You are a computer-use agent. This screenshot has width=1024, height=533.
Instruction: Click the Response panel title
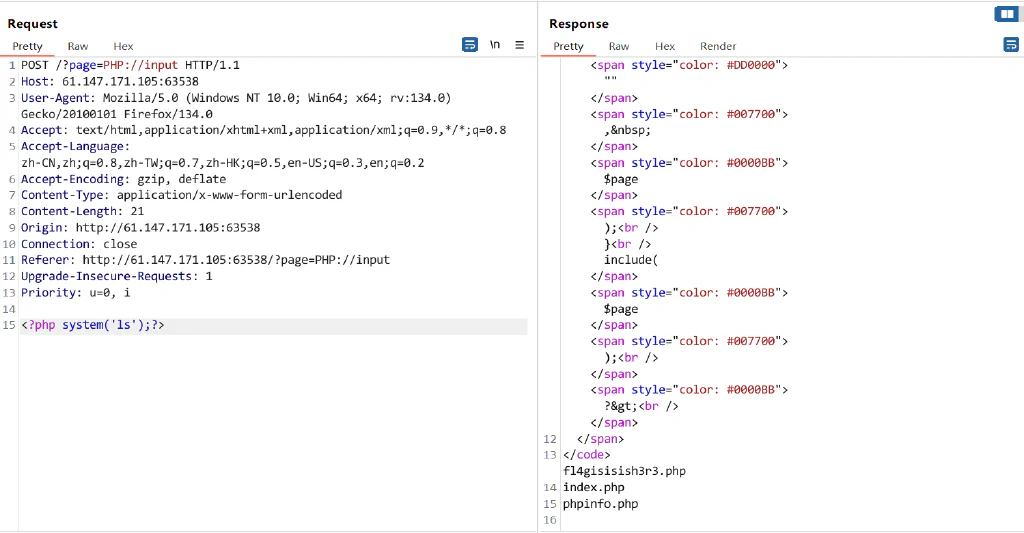coord(579,24)
